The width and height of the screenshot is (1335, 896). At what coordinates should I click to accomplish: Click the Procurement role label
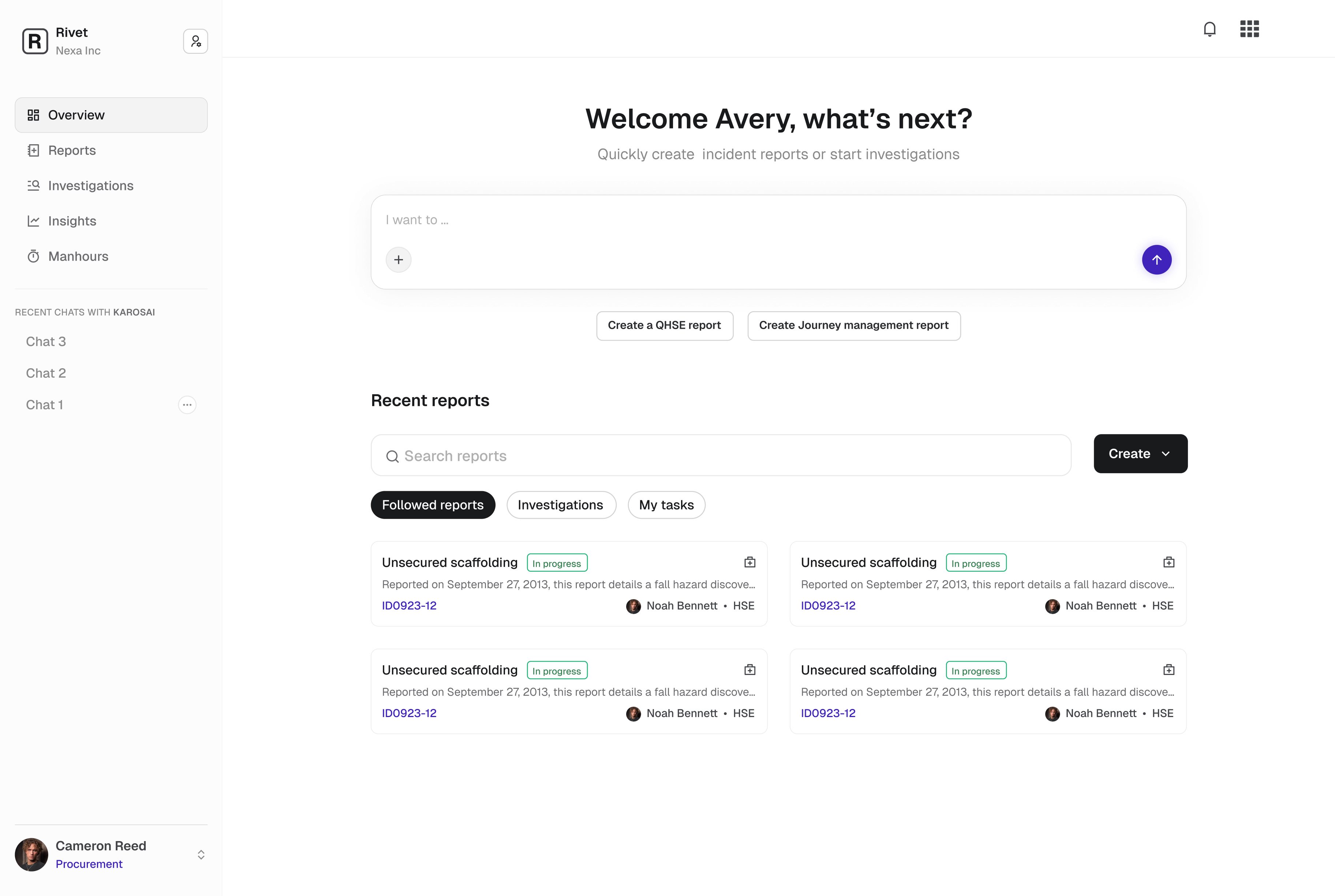pos(89,864)
